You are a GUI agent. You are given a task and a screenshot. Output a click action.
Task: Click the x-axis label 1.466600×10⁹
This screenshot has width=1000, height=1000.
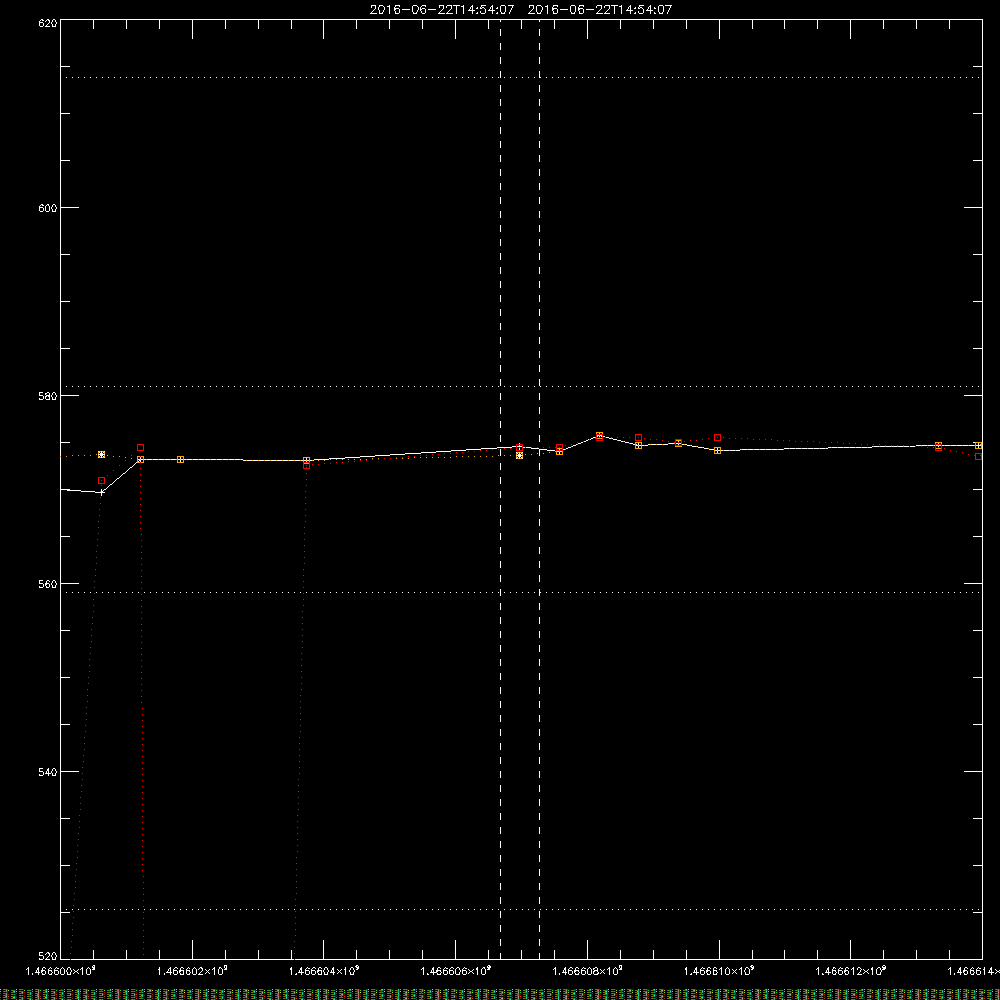click(60, 971)
